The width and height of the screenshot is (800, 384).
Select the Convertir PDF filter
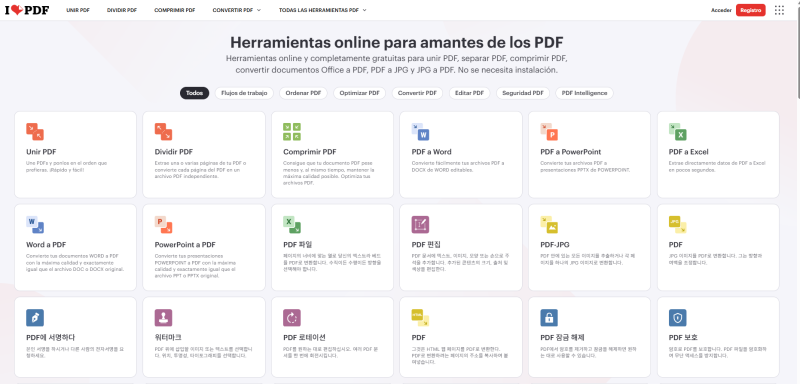(x=417, y=93)
